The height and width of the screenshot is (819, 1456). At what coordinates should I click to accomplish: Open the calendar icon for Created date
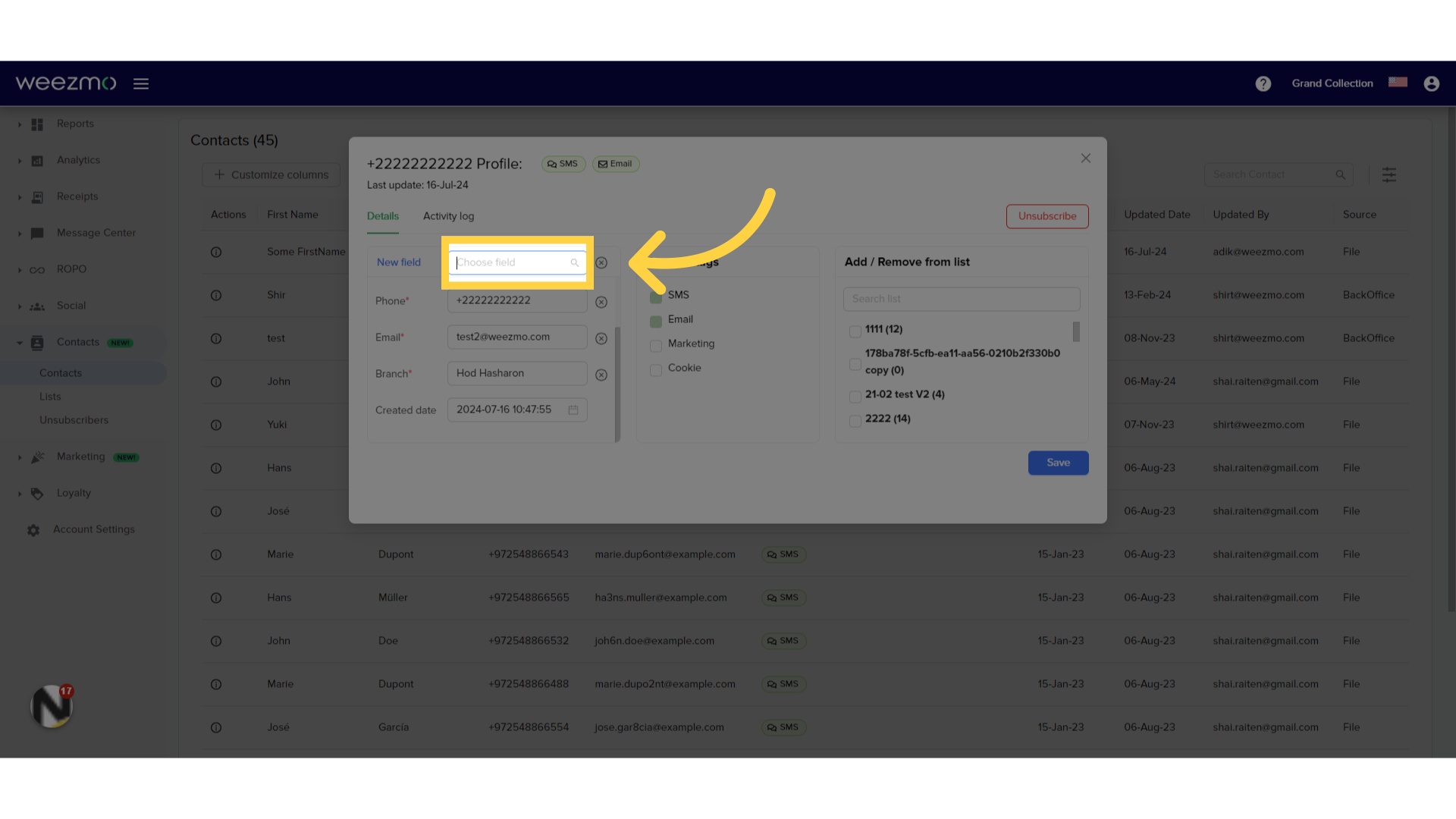573,409
